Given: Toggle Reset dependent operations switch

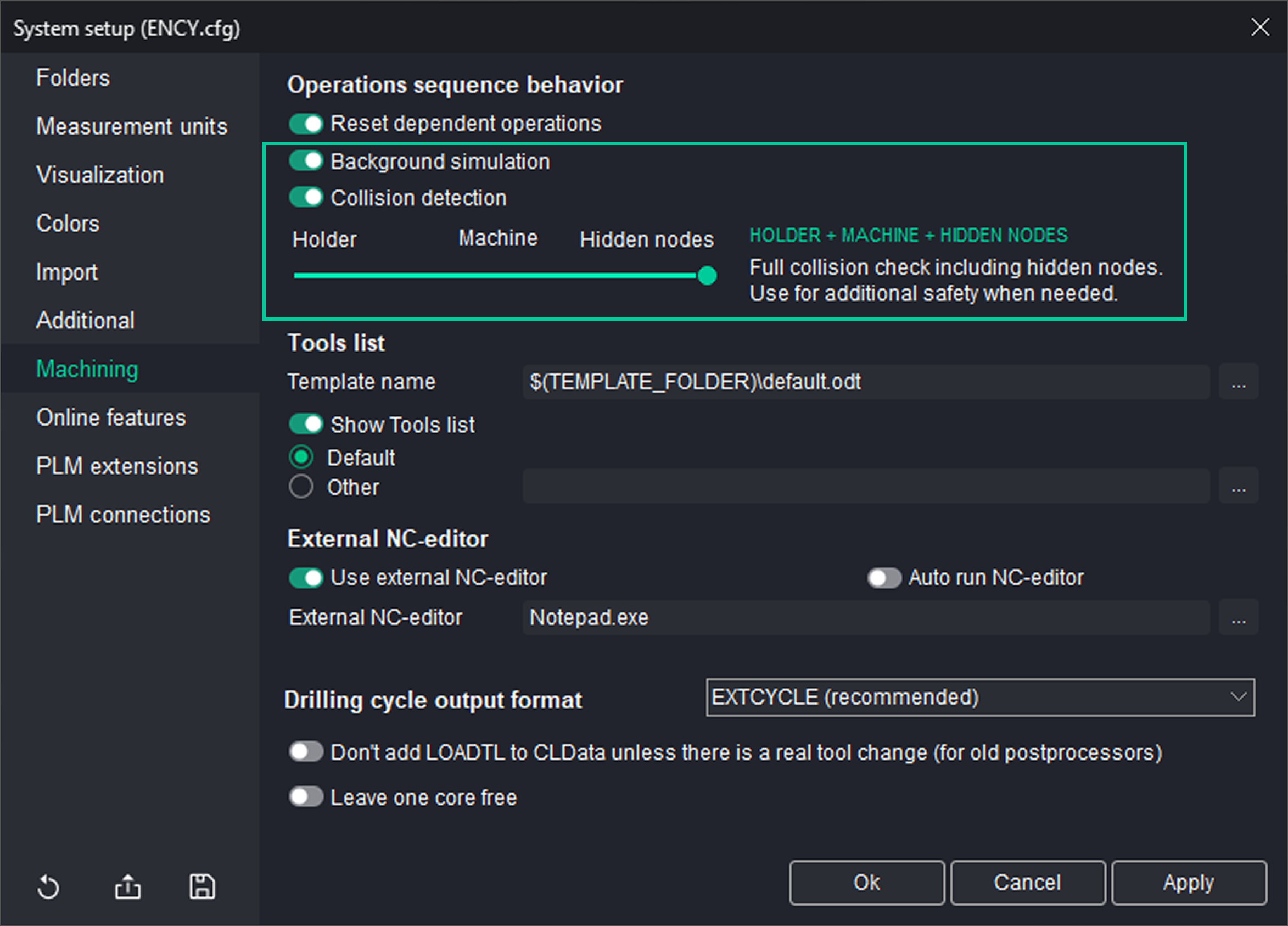Looking at the screenshot, I should [306, 124].
